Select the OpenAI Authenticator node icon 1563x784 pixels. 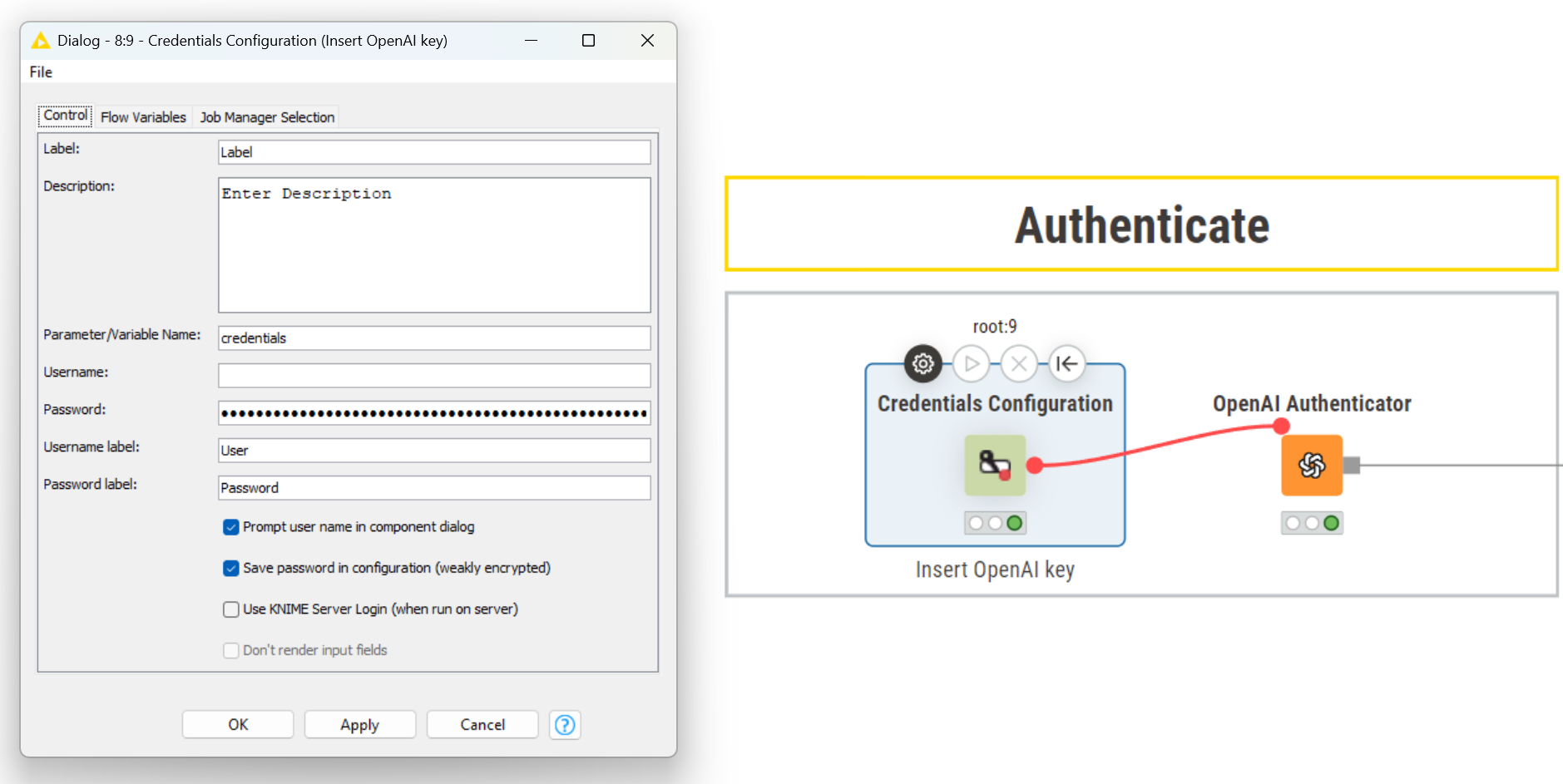[1312, 465]
